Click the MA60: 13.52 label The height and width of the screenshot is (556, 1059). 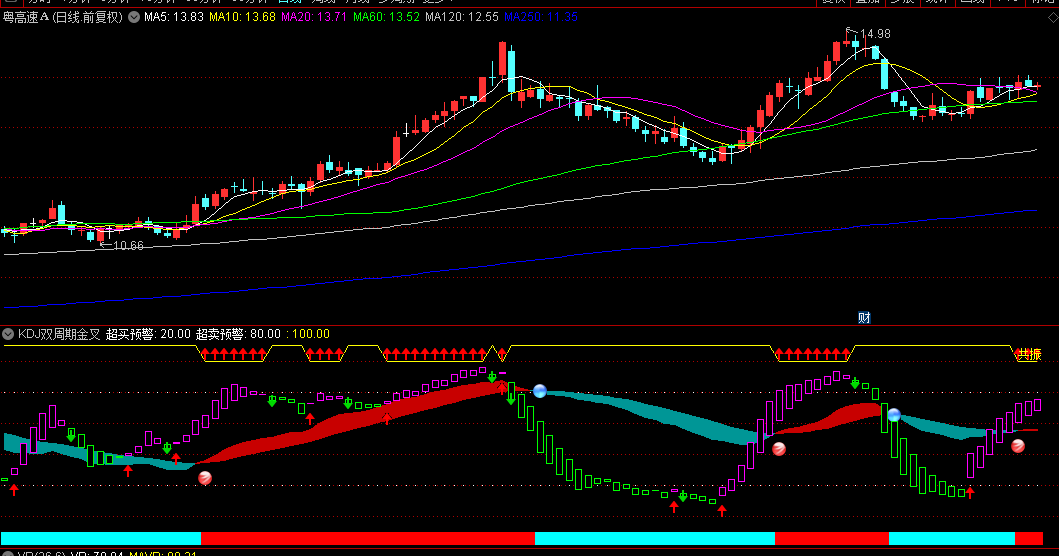(386, 17)
